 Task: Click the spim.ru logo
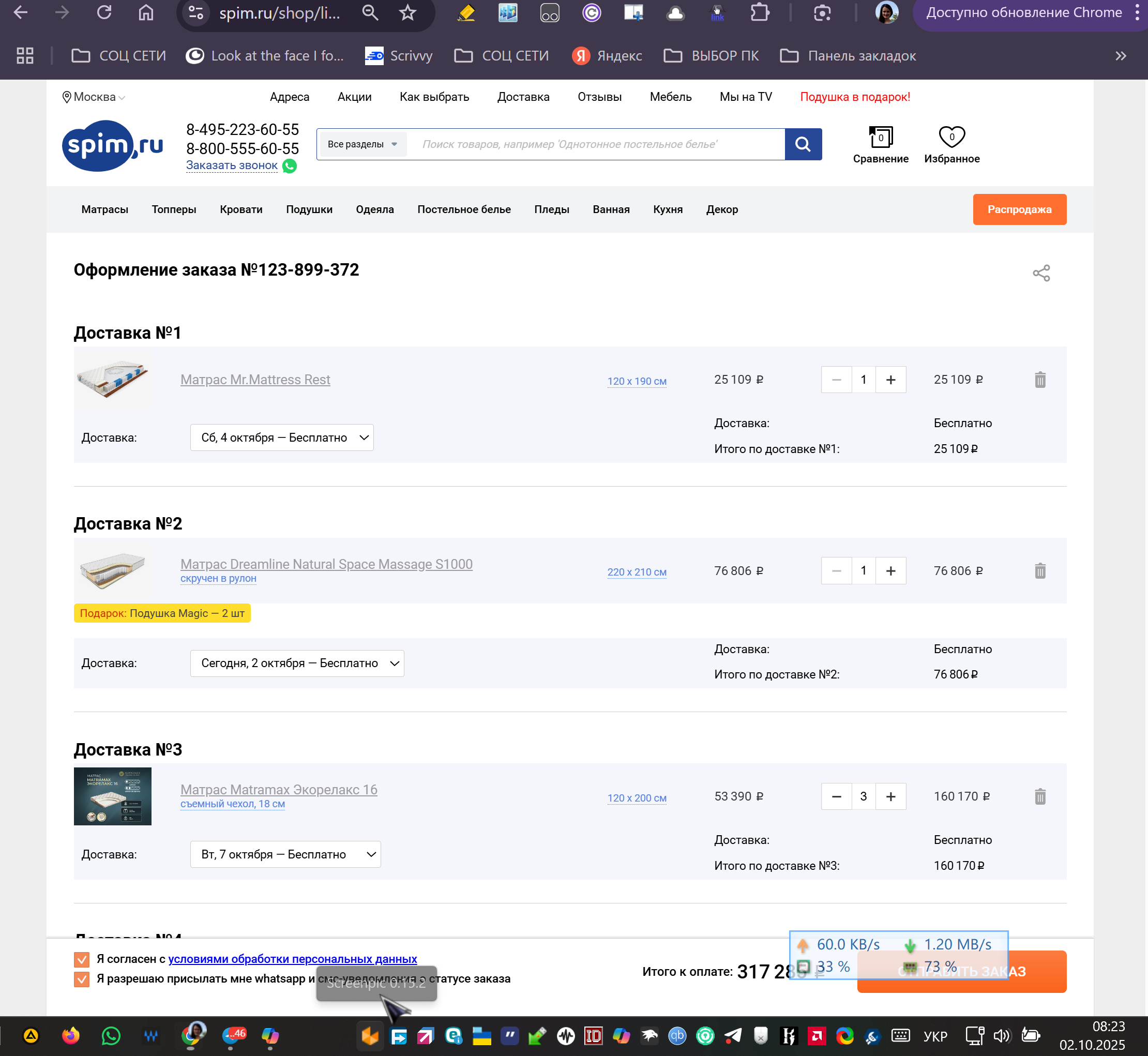pos(112,146)
